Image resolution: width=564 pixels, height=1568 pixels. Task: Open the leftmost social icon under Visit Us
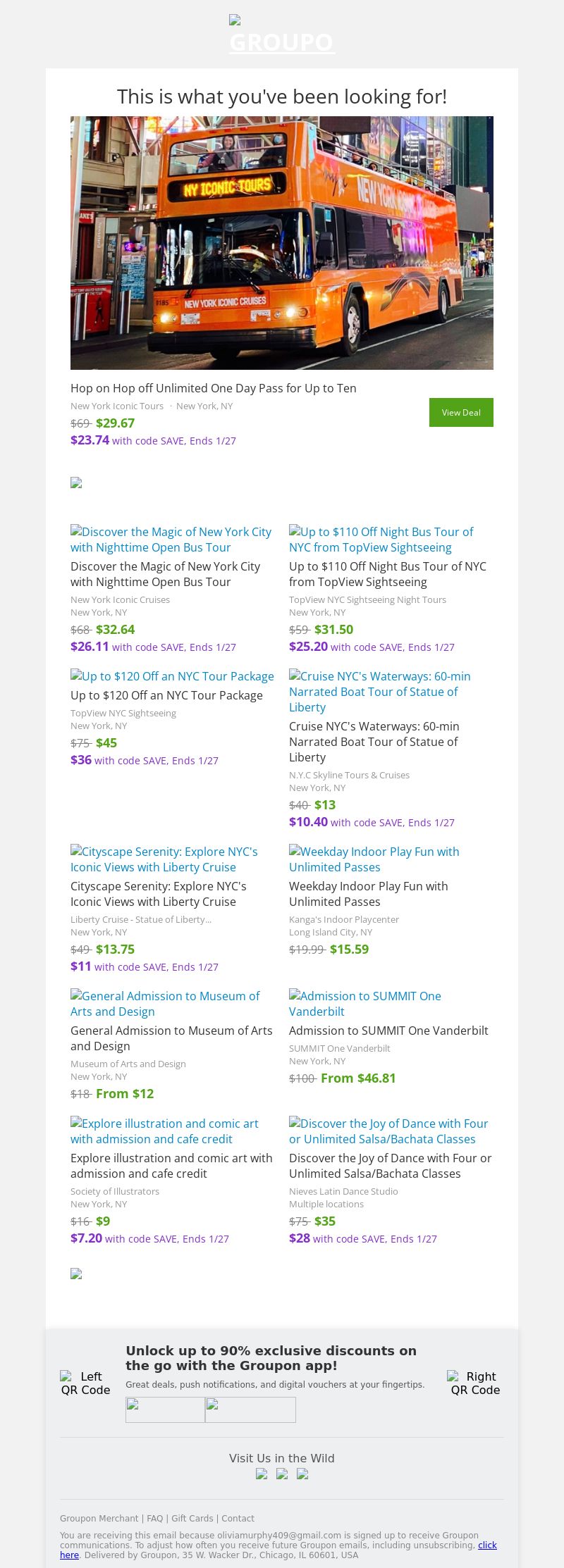click(262, 1474)
